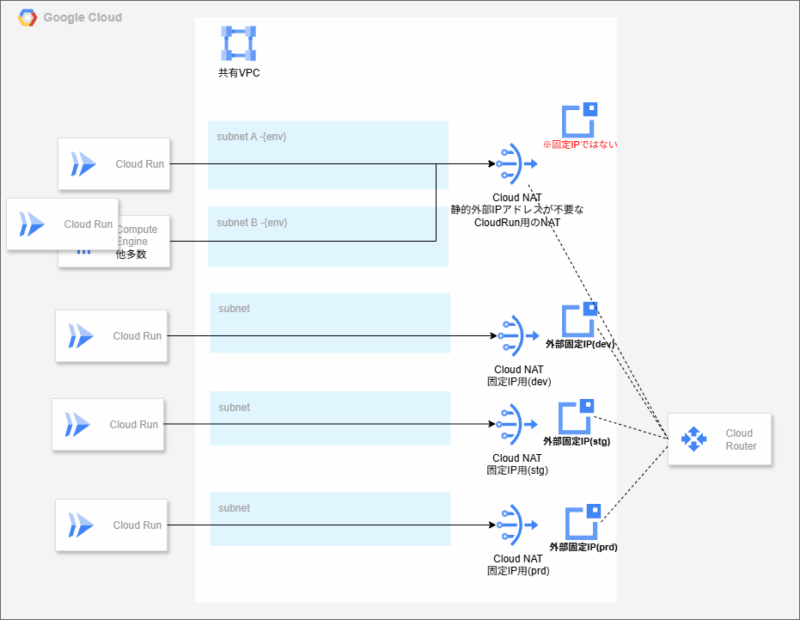Select the "外部固定IP(prd)" label
The image size is (800, 620).
click(x=583, y=547)
